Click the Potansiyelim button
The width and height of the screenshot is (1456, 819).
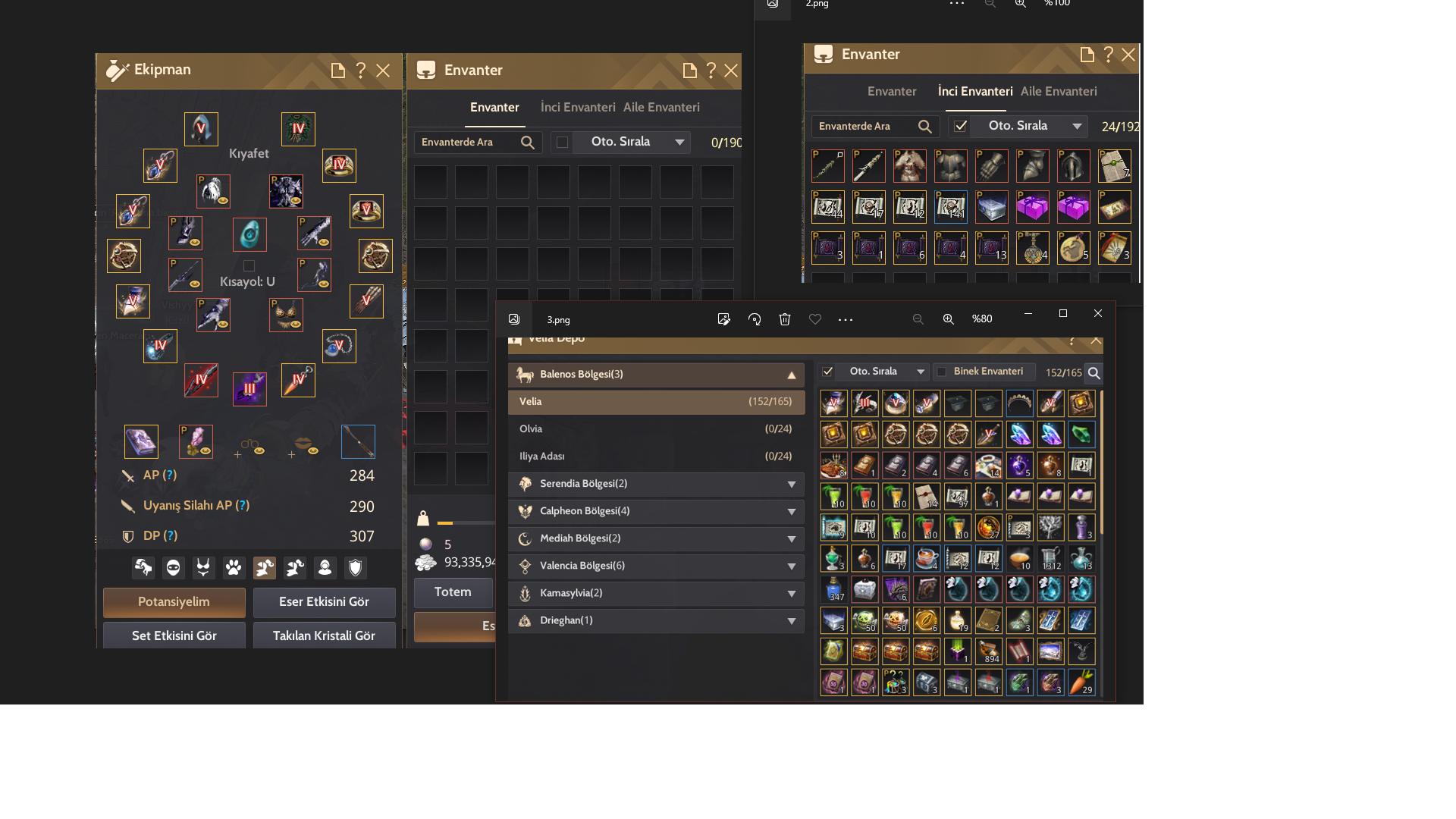point(174,602)
